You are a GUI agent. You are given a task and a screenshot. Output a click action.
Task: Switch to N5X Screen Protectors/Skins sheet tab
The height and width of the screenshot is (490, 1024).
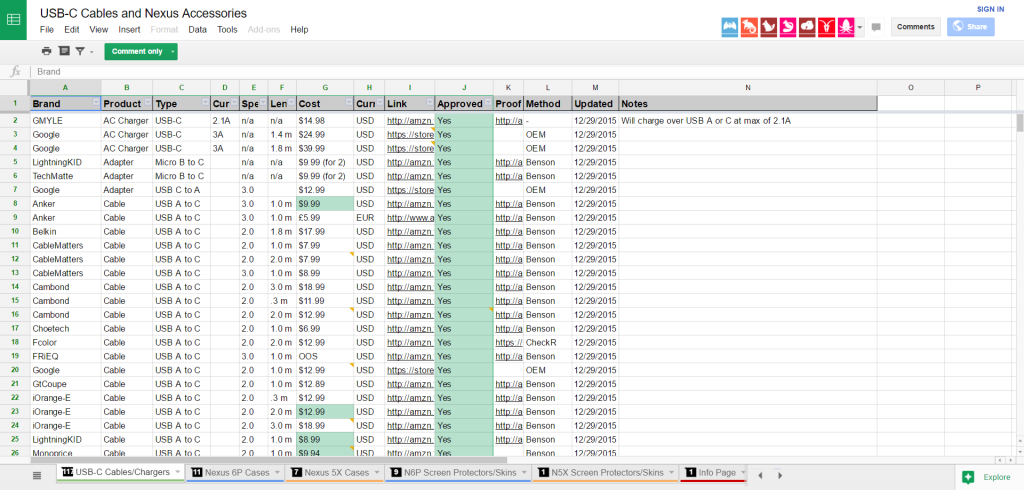point(605,472)
